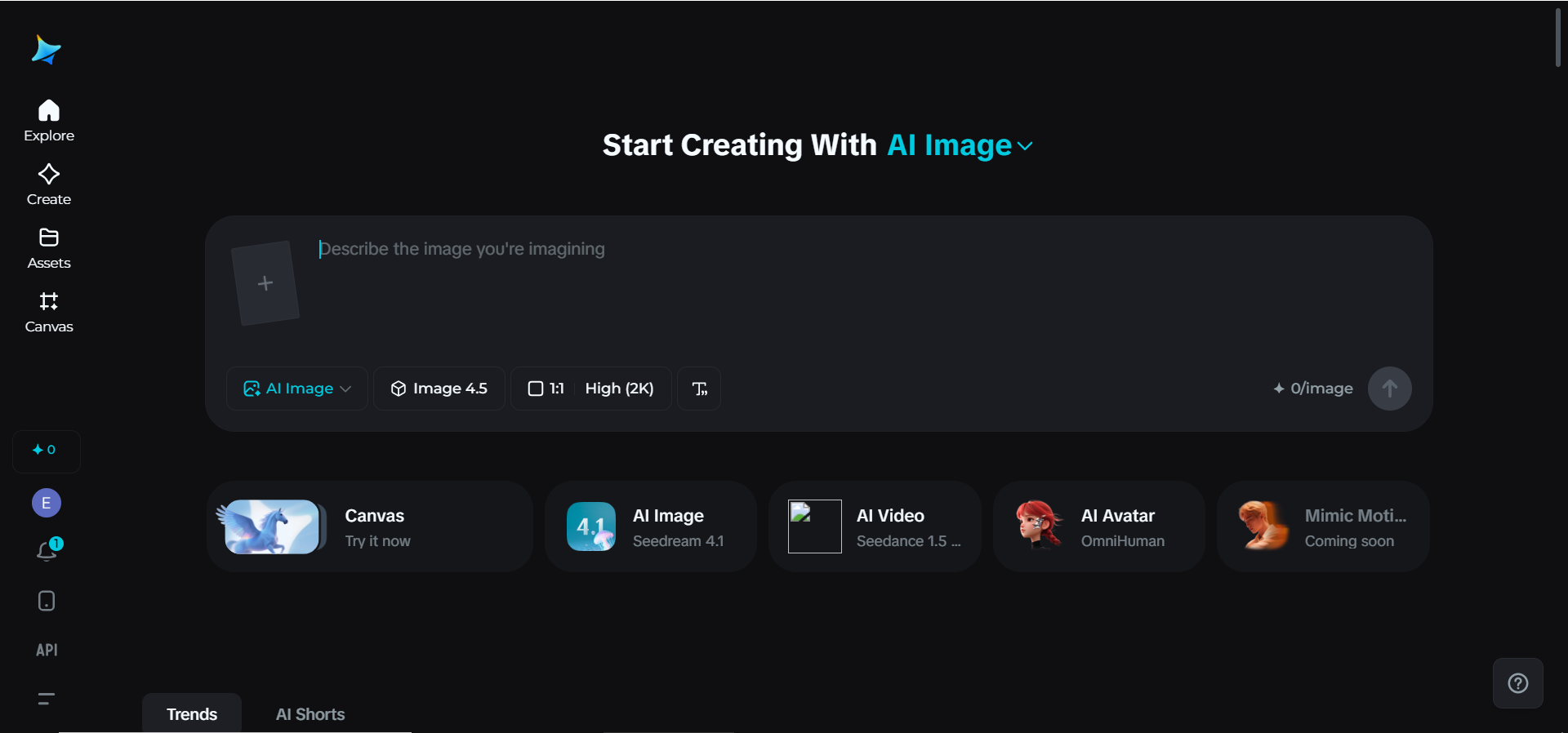Image resolution: width=1568 pixels, height=733 pixels.
Task: Switch to the AI Shorts tab
Action: click(310, 714)
